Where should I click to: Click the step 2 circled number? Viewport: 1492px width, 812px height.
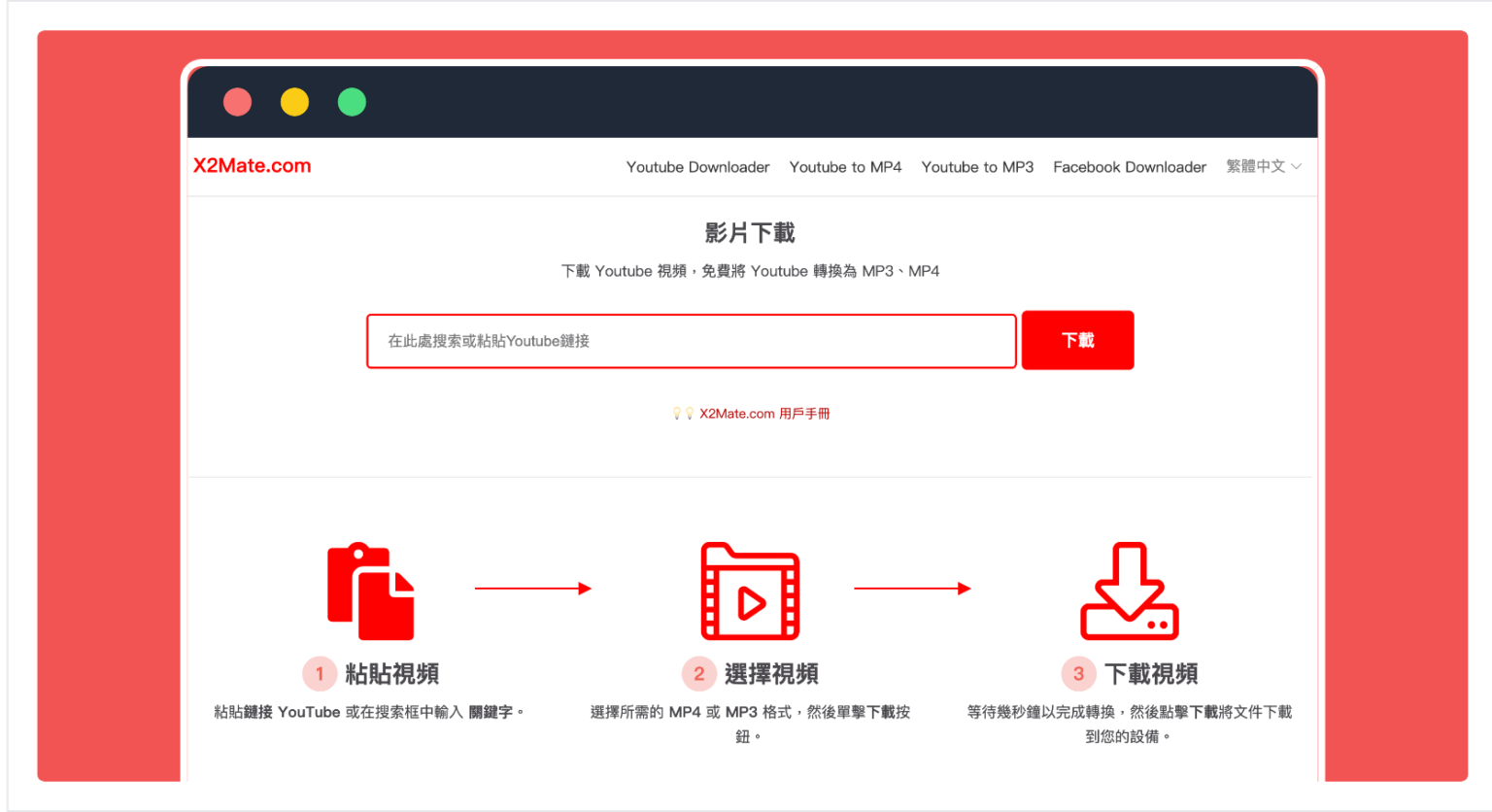[x=698, y=673]
